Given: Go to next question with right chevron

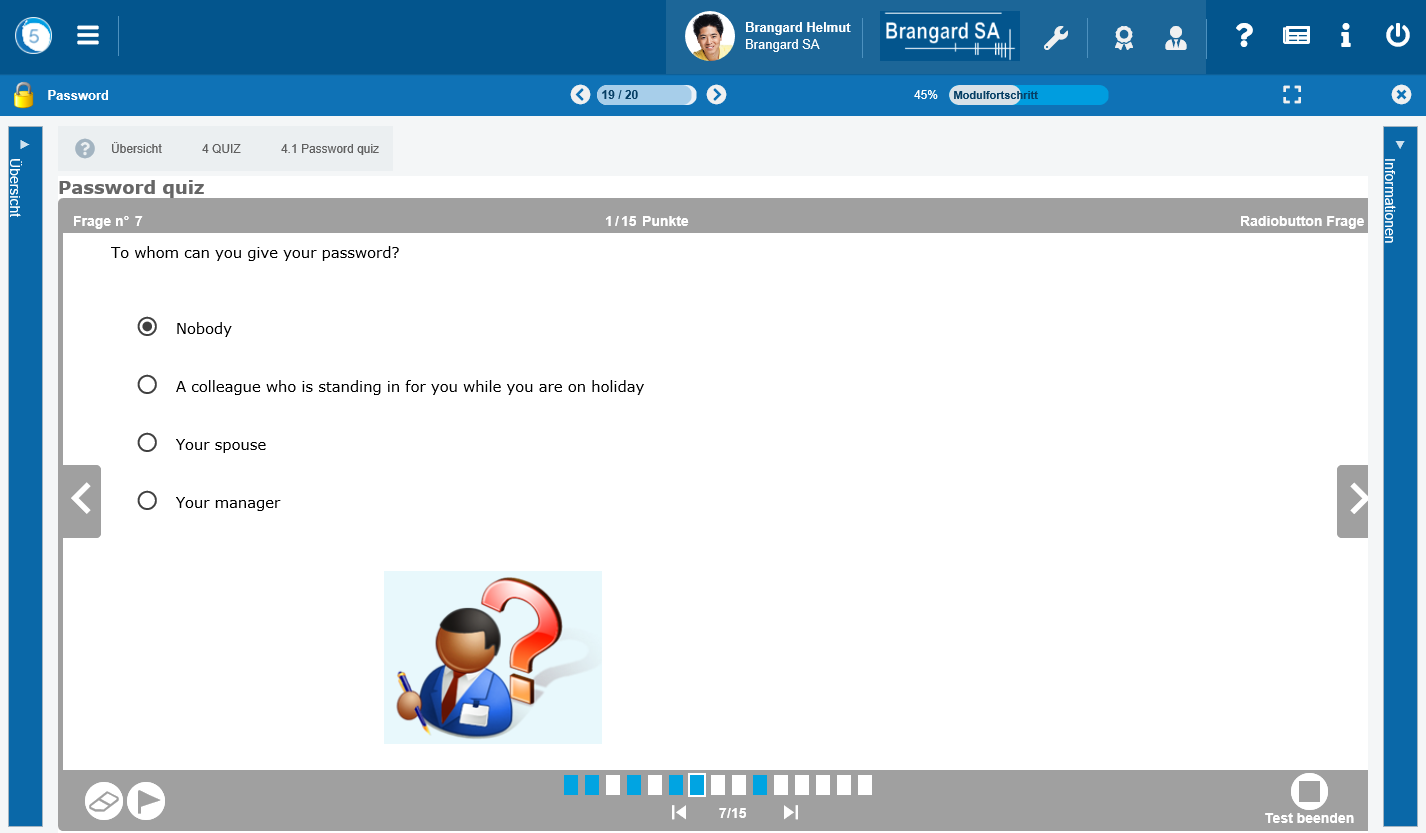Looking at the screenshot, I should (x=1354, y=500).
